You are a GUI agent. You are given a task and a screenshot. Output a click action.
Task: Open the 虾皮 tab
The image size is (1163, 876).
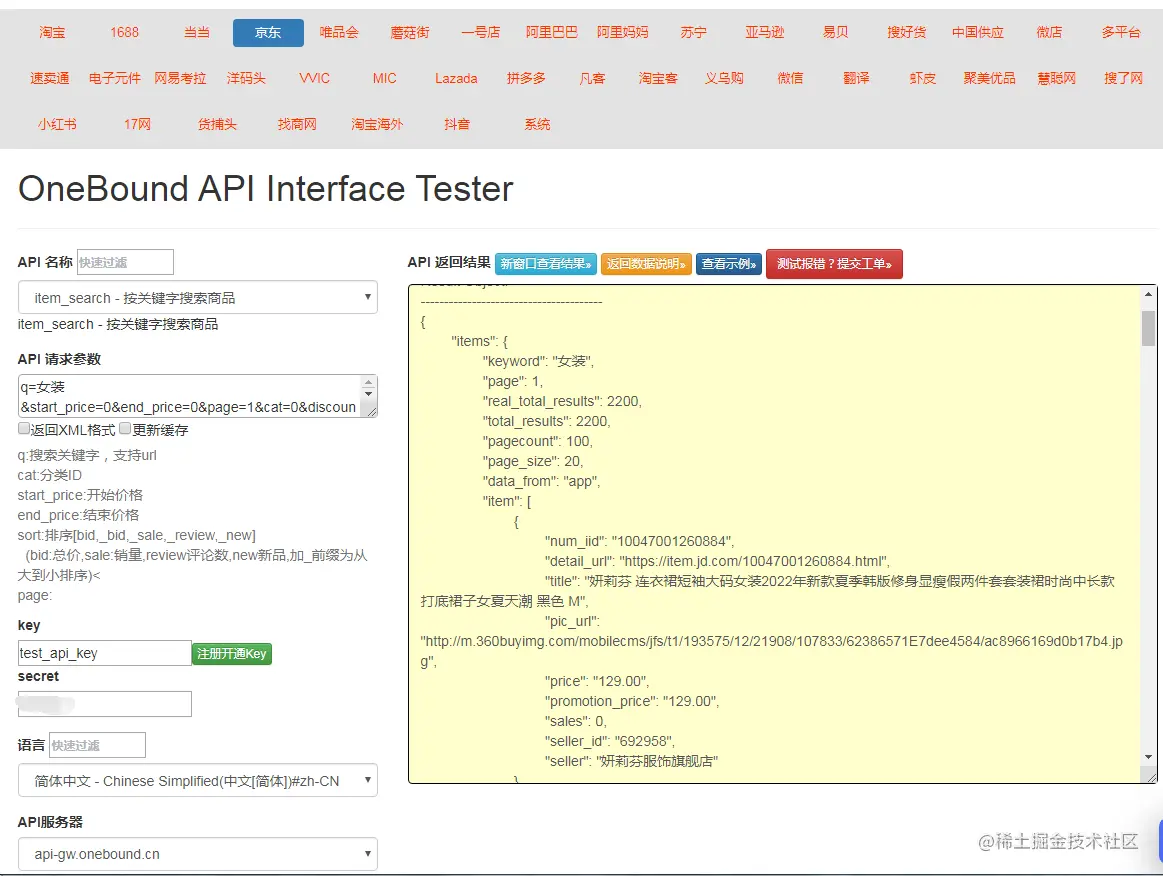coord(923,79)
